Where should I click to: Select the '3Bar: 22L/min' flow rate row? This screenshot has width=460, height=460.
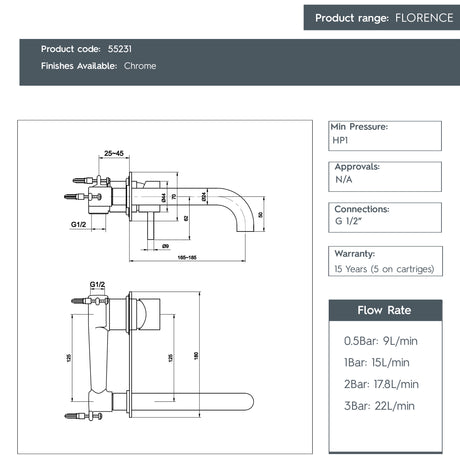click(x=379, y=406)
